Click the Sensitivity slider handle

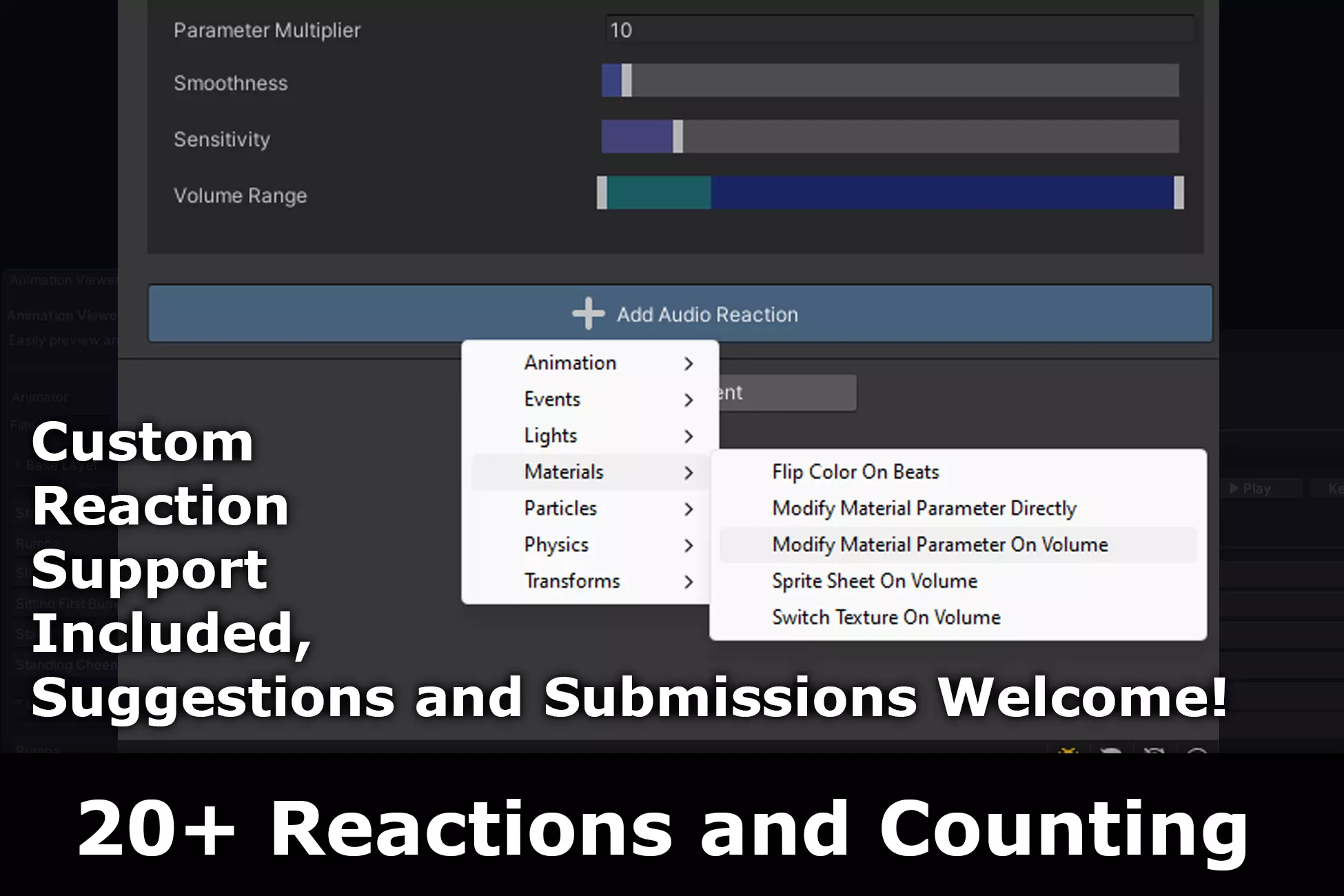(x=678, y=136)
